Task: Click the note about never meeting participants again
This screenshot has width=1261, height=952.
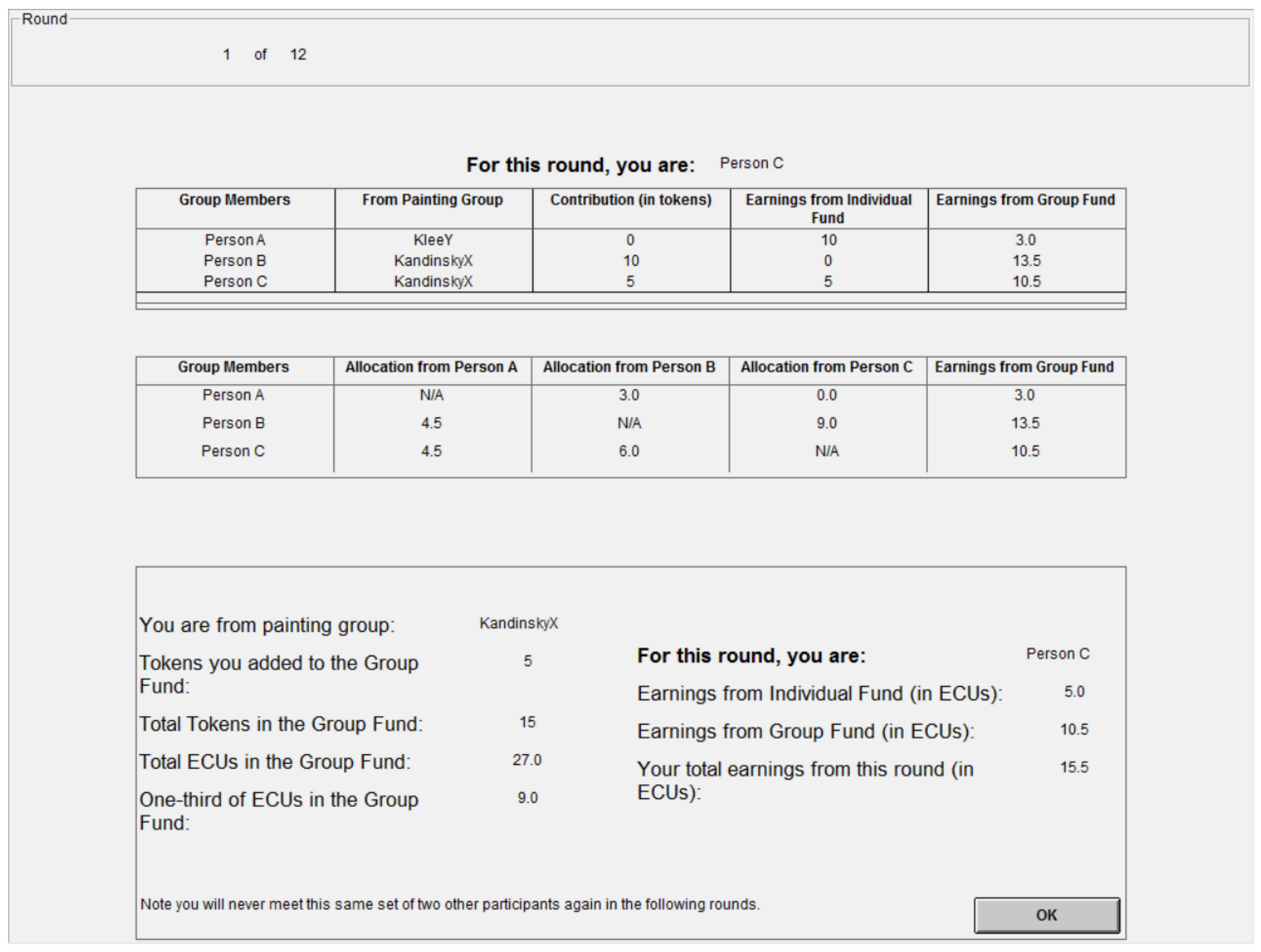Action: coord(450,904)
